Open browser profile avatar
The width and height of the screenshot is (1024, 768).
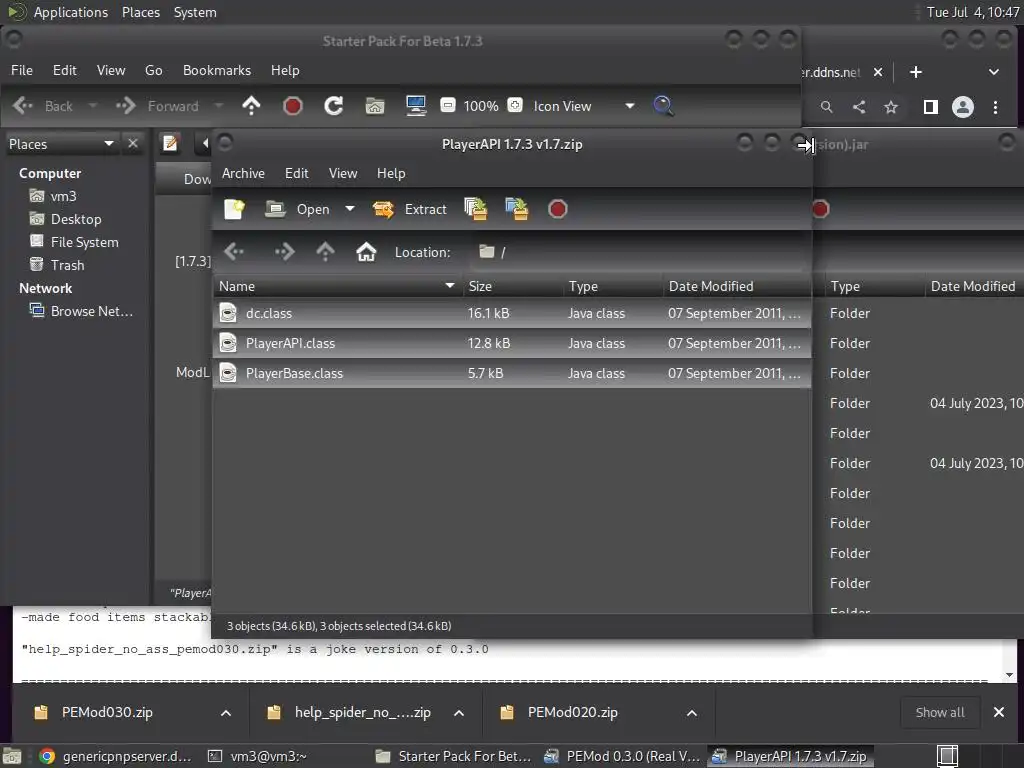tap(963, 107)
